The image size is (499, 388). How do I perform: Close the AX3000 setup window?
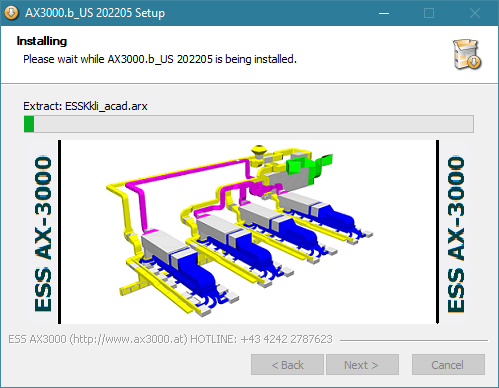coord(475,13)
